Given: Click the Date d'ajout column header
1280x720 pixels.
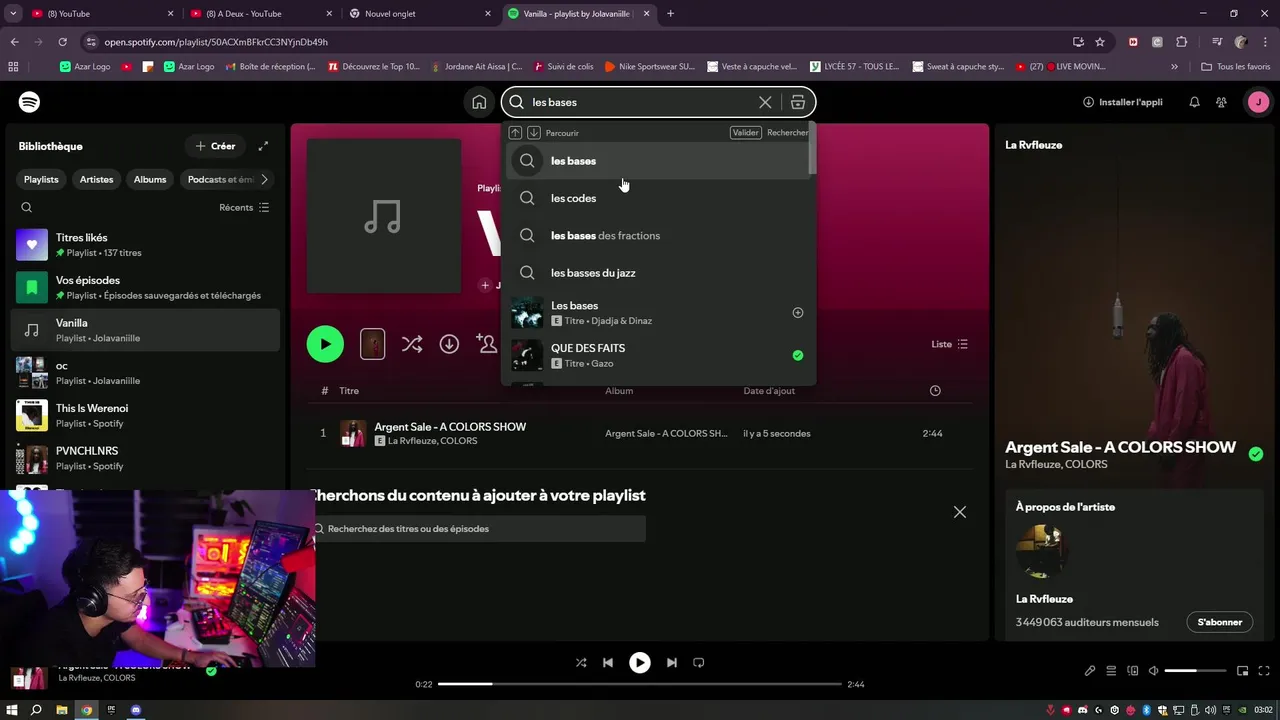Looking at the screenshot, I should click(x=769, y=391).
